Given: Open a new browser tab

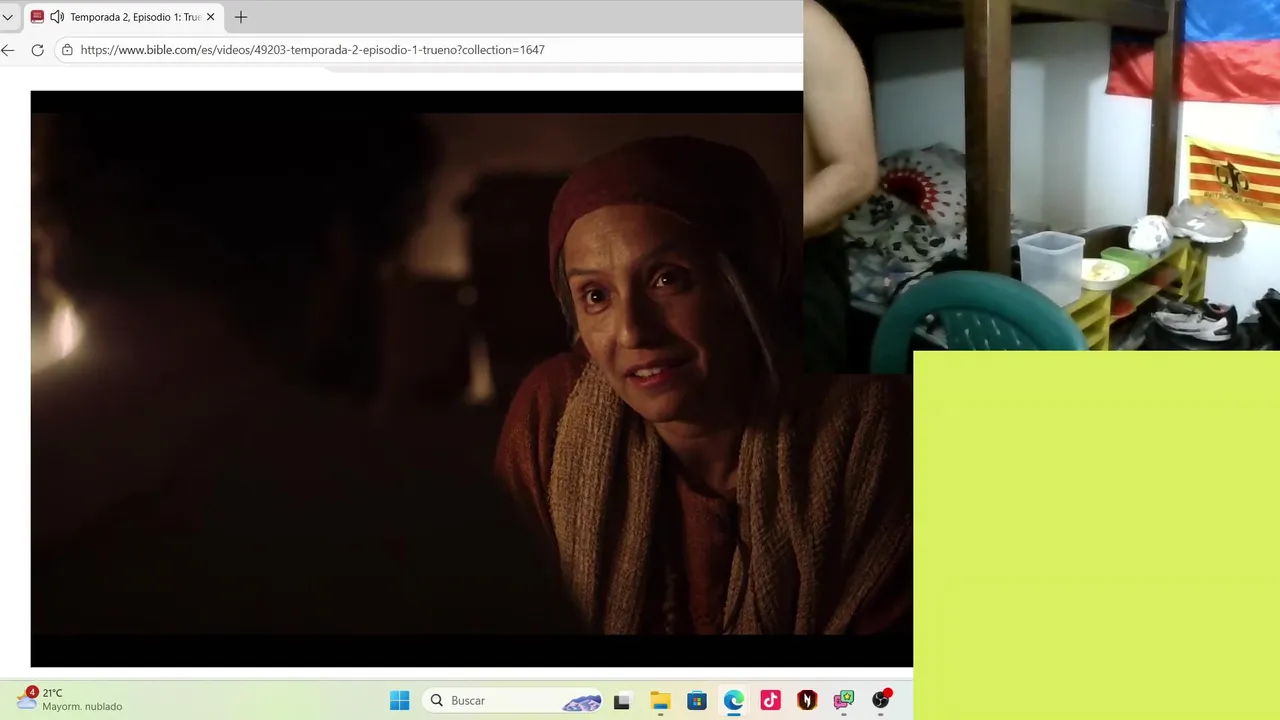Looking at the screenshot, I should click(x=241, y=17).
